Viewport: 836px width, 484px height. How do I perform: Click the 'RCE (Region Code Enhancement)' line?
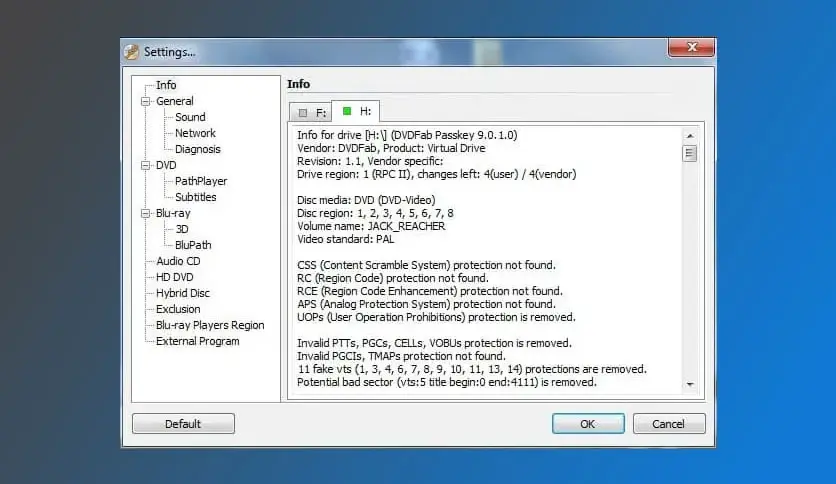(430, 291)
